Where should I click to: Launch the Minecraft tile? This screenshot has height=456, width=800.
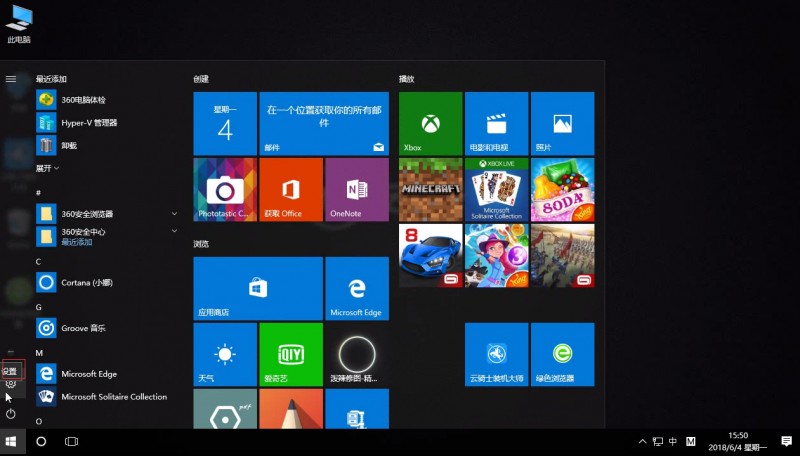coord(431,189)
